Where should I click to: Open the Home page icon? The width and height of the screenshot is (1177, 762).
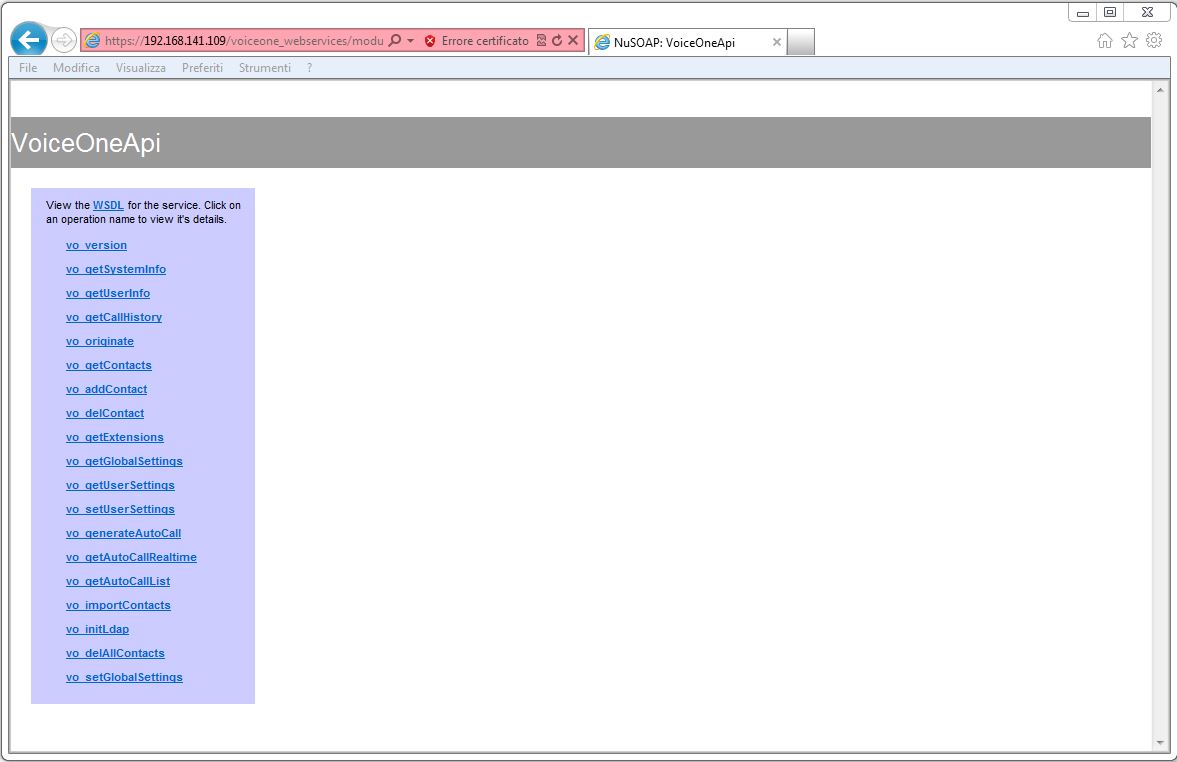coord(1105,40)
